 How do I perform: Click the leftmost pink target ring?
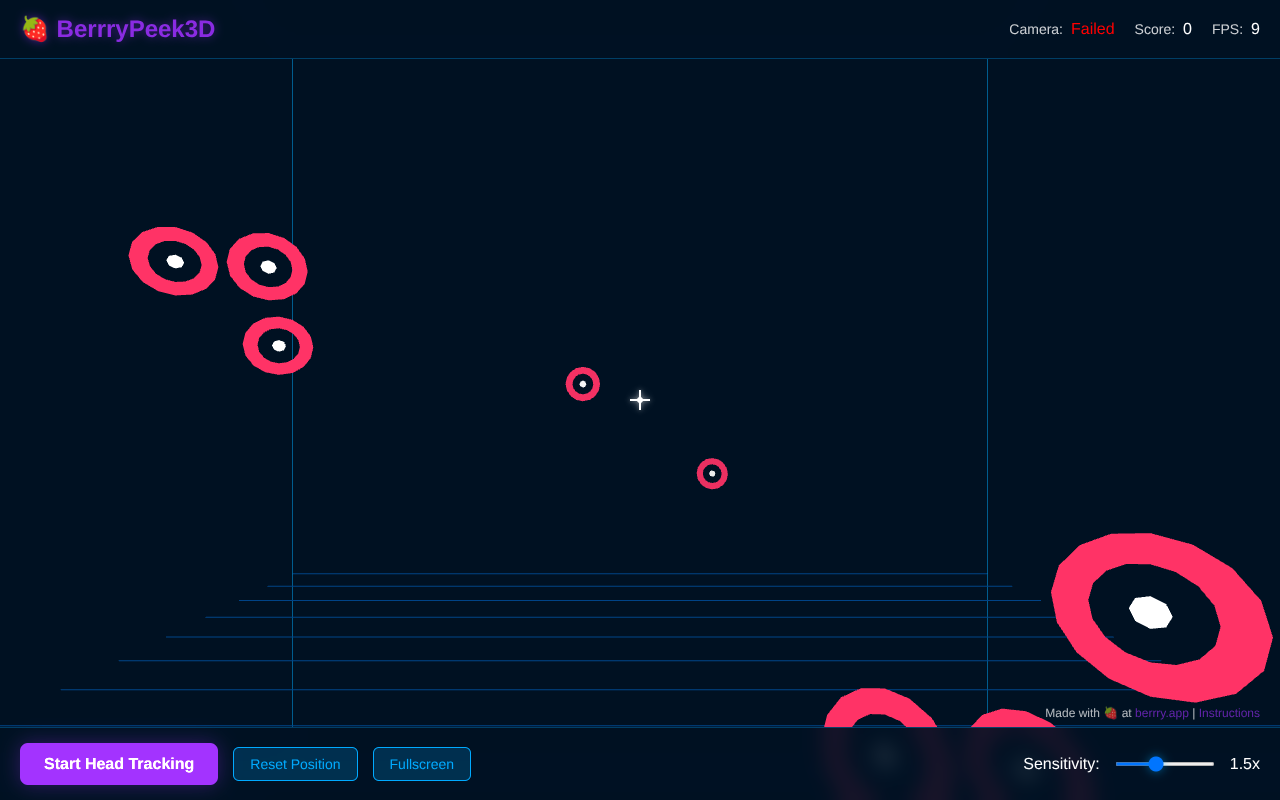173,260
